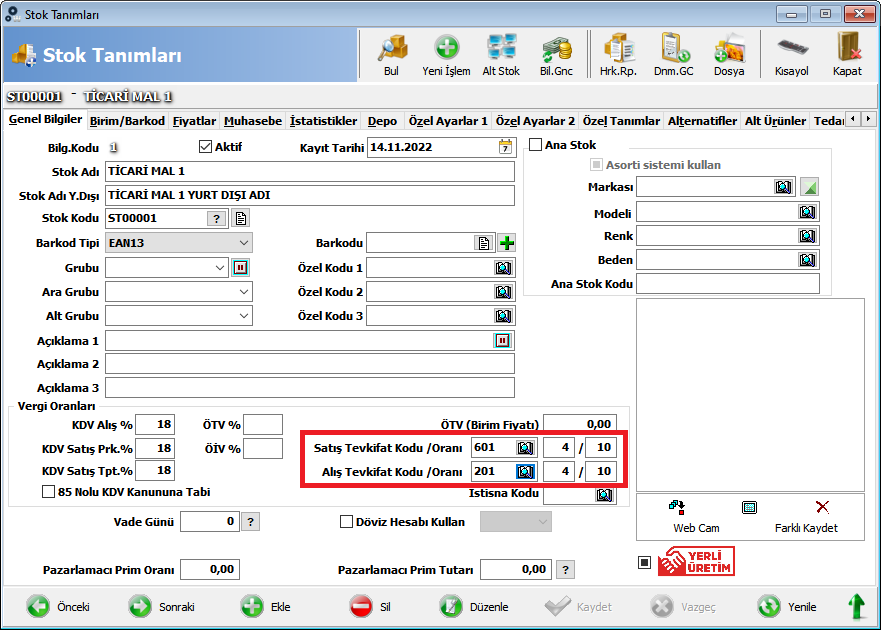
Task: Click the Açıklama 2 input field
Action: [x=310, y=364]
